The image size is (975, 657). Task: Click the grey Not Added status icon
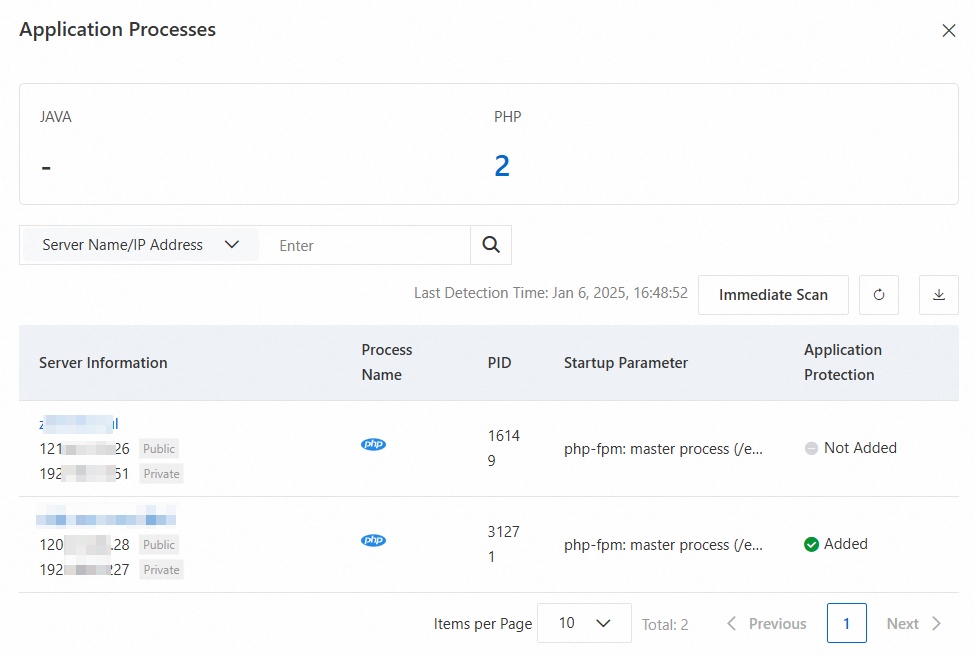click(x=811, y=448)
